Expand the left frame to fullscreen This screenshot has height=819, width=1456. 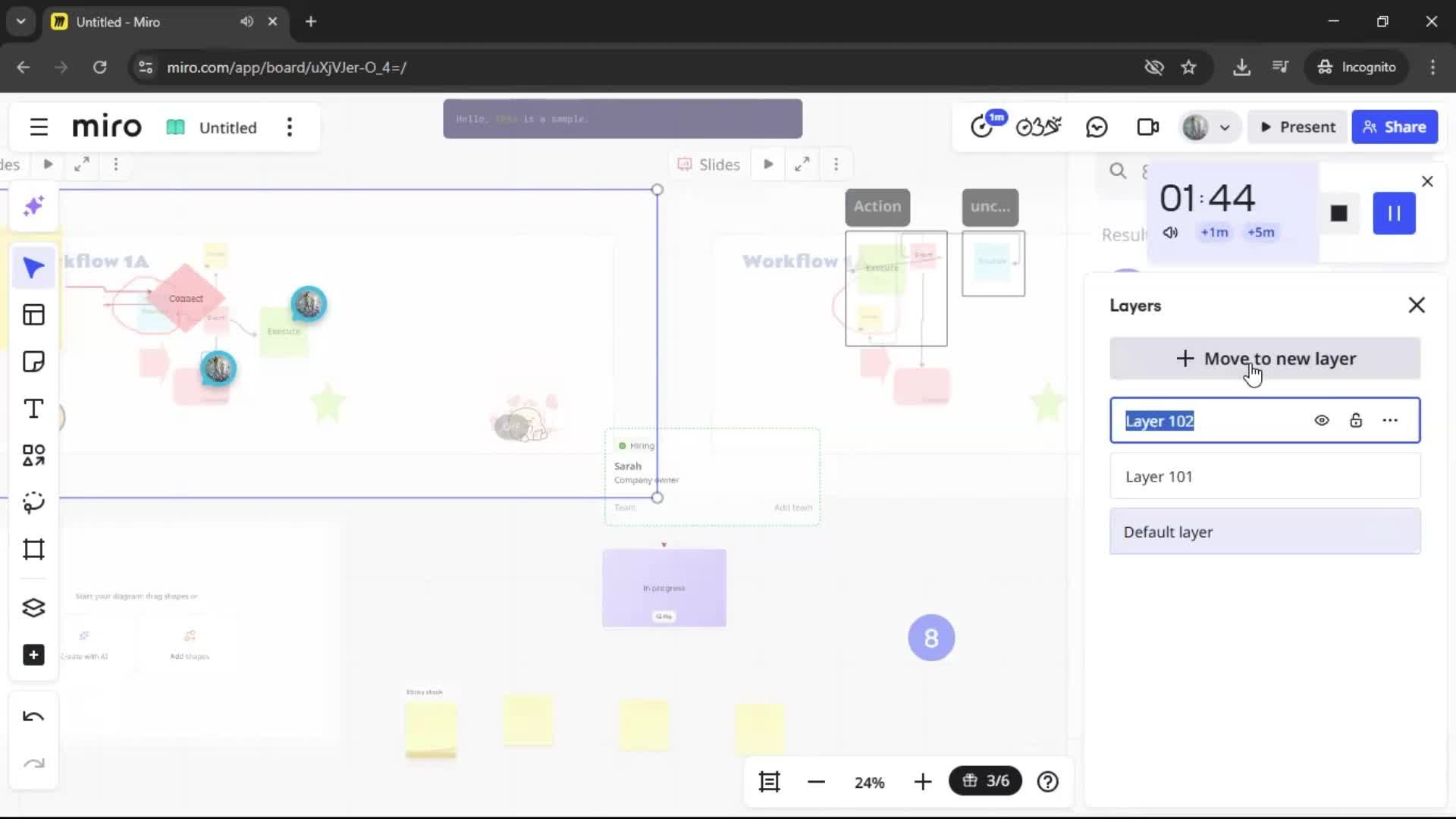pos(82,164)
